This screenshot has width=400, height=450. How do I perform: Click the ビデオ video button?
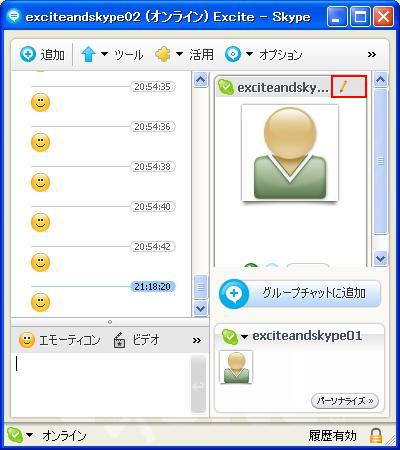pyautogui.click(x=136, y=340)
